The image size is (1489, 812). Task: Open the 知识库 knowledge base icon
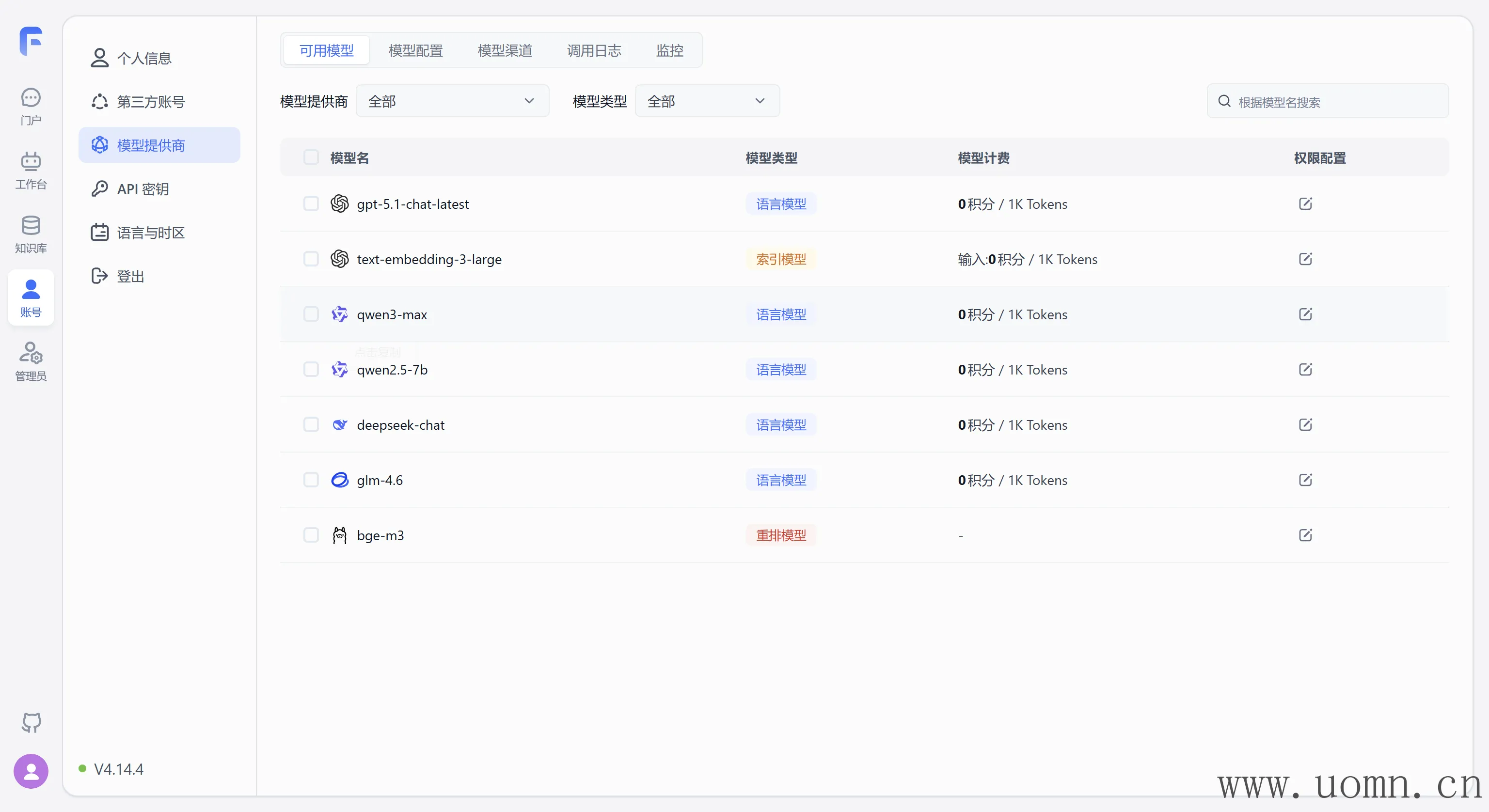[x=31, y=234]
